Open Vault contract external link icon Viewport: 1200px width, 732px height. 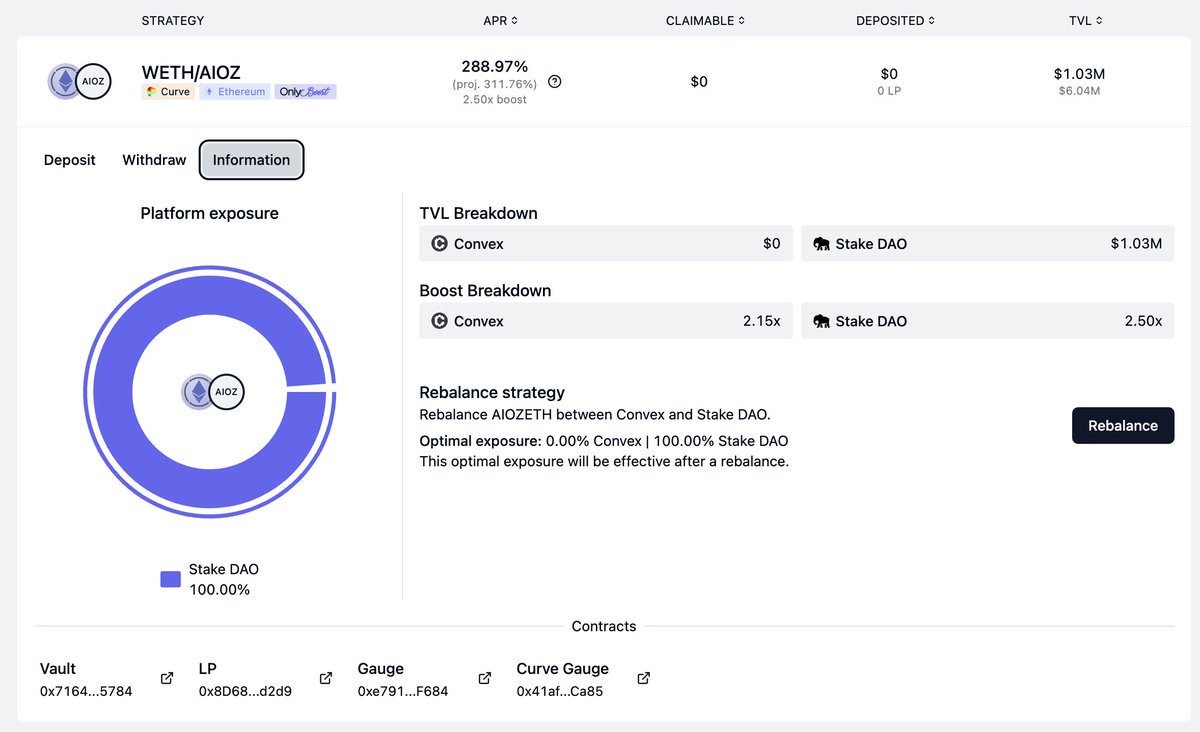[x=167, y=678]
